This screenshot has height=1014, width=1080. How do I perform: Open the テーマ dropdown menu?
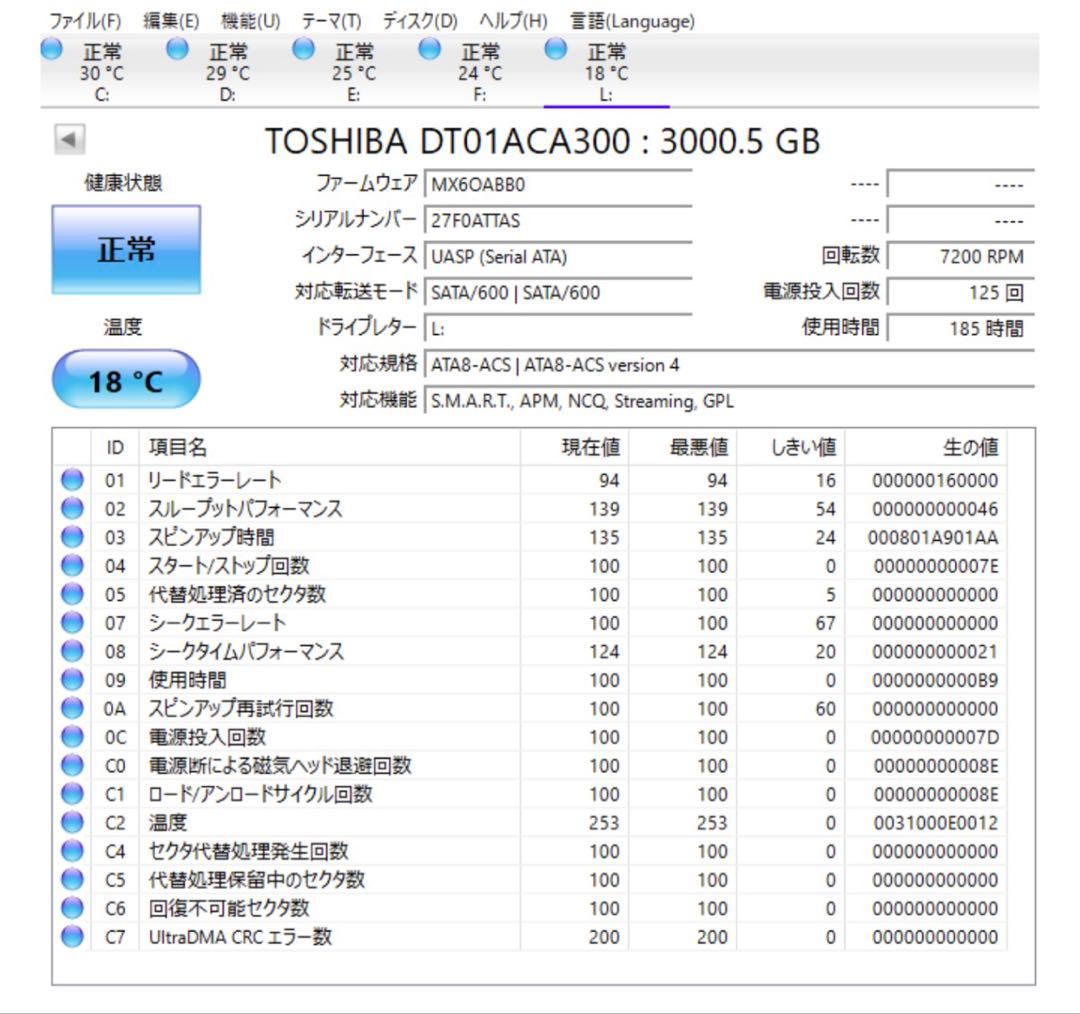click(330, 20)
